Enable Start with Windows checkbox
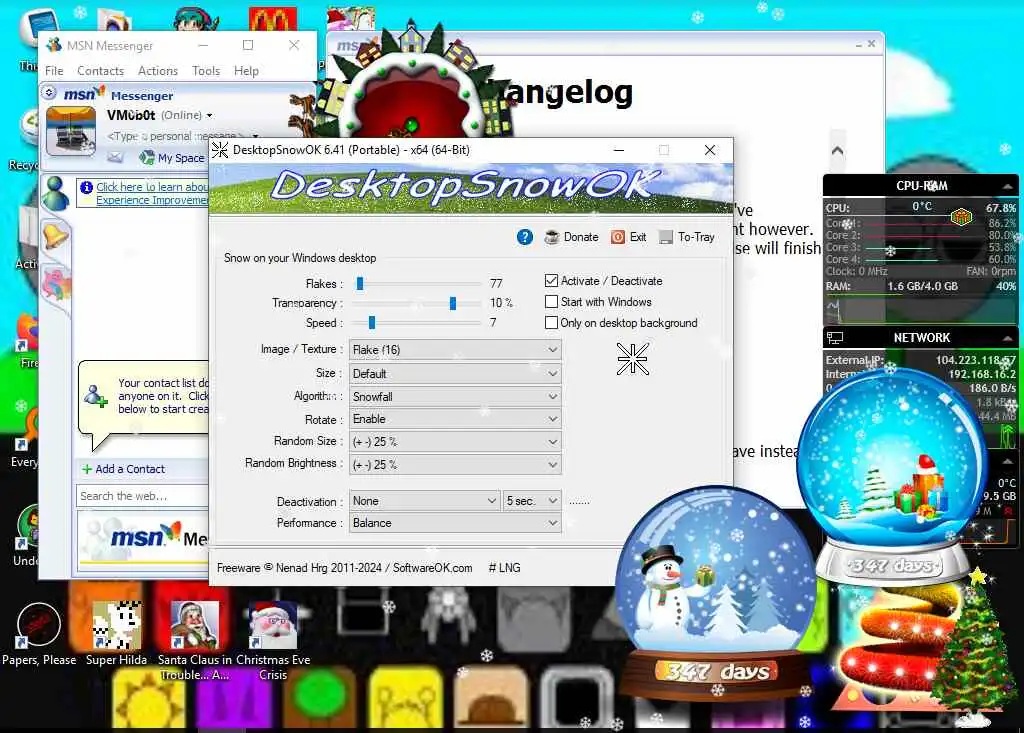The width and height of the screenshot is (1024, 733). point(551,302)
